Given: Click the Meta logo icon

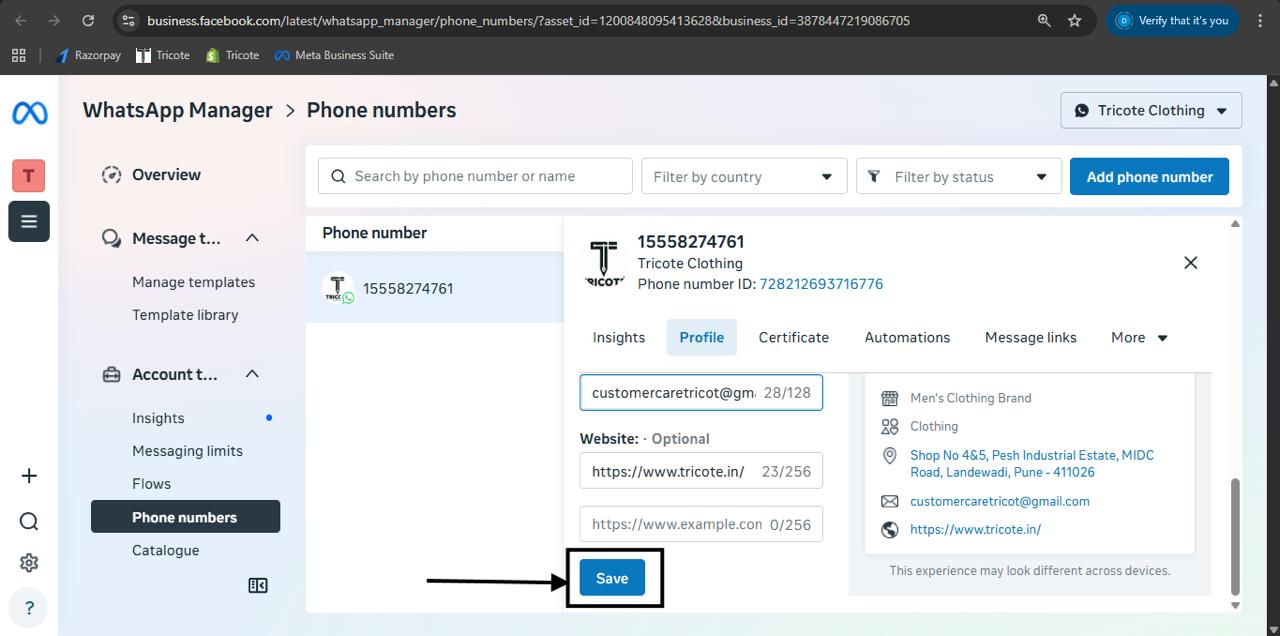Looking at the screenshot, I should coord(29,113).
